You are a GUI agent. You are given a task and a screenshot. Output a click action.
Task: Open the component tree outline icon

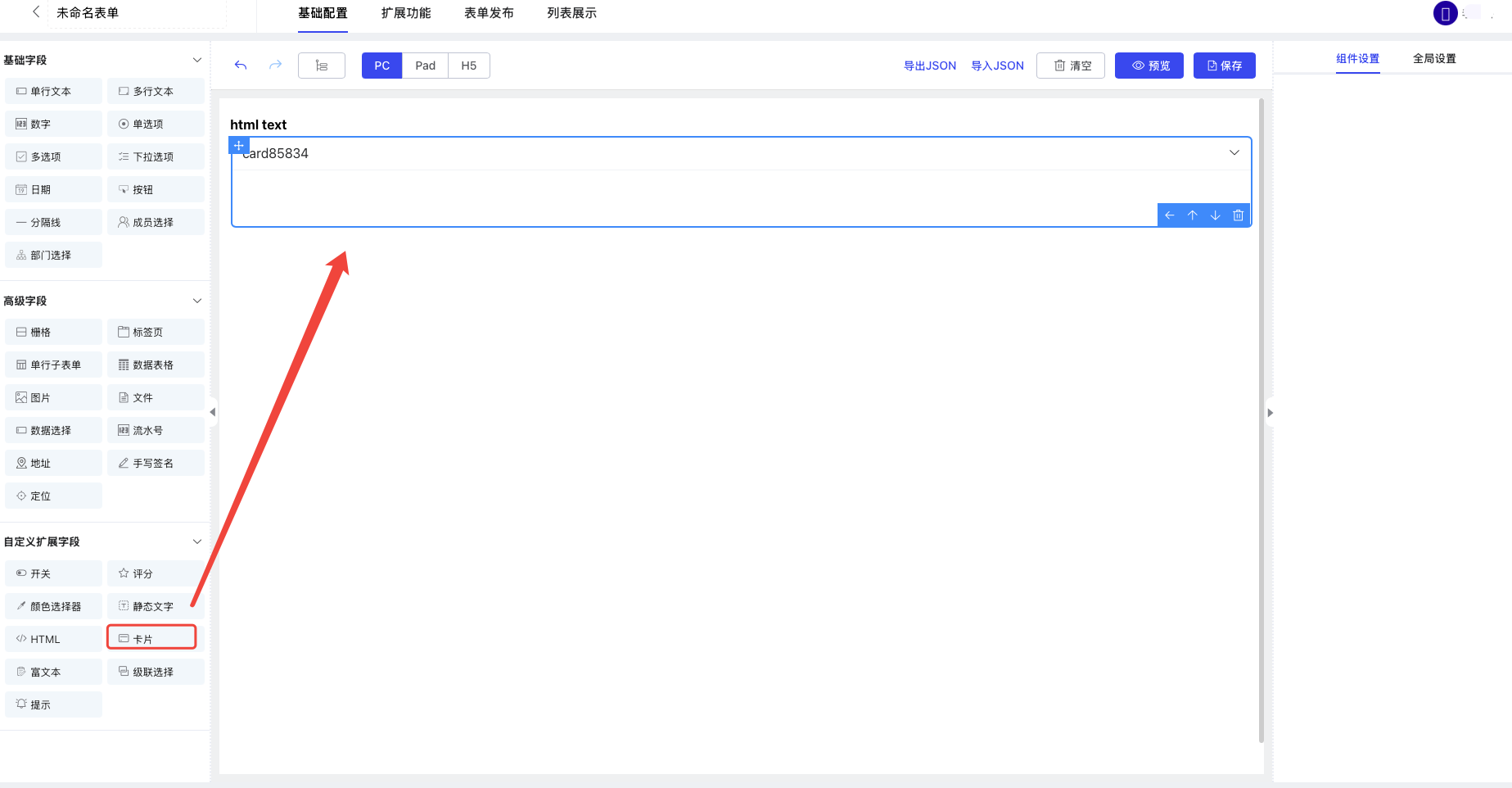point(322,66)
